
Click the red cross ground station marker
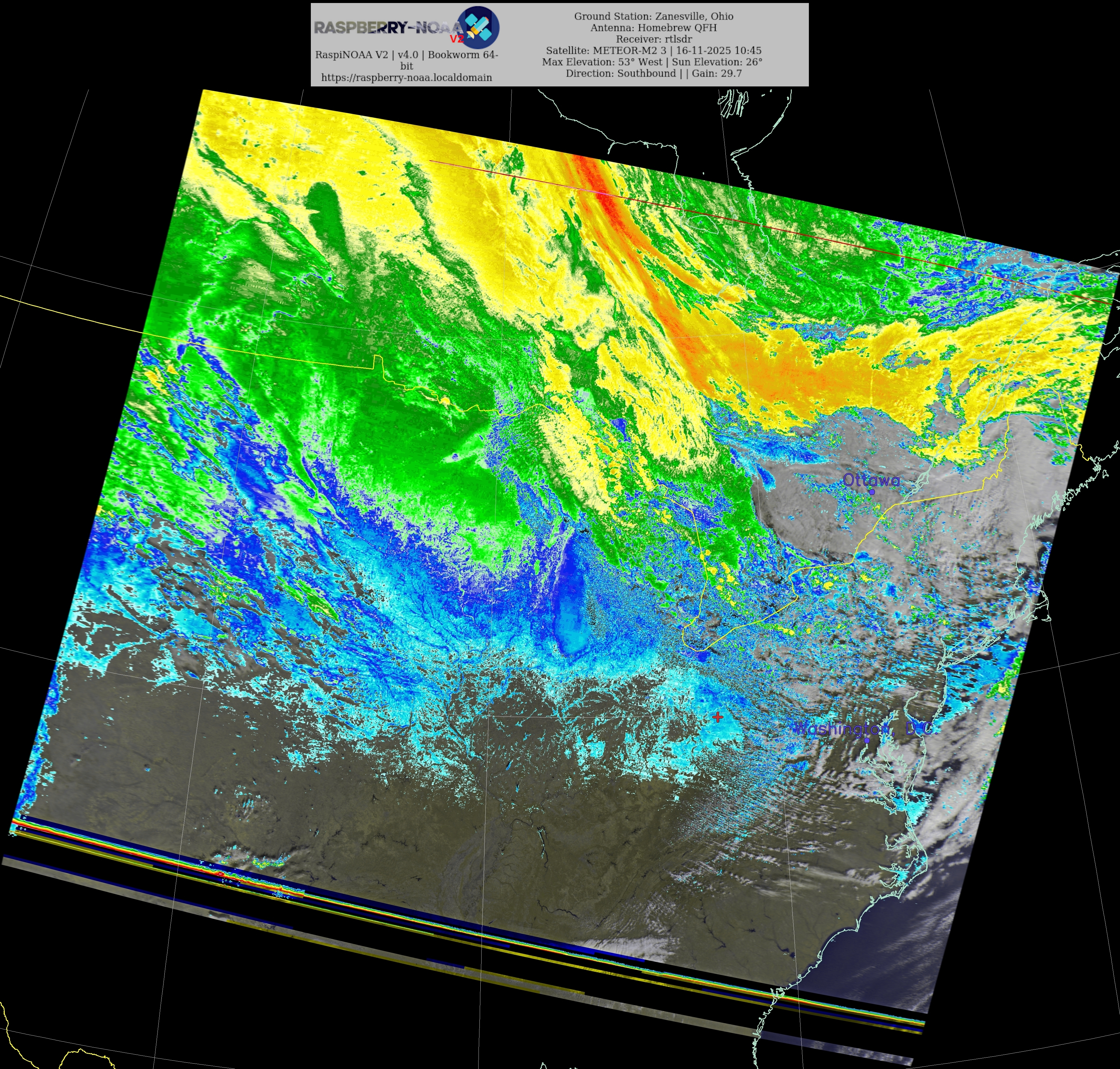pyautogui.click(x=718, y=717)
